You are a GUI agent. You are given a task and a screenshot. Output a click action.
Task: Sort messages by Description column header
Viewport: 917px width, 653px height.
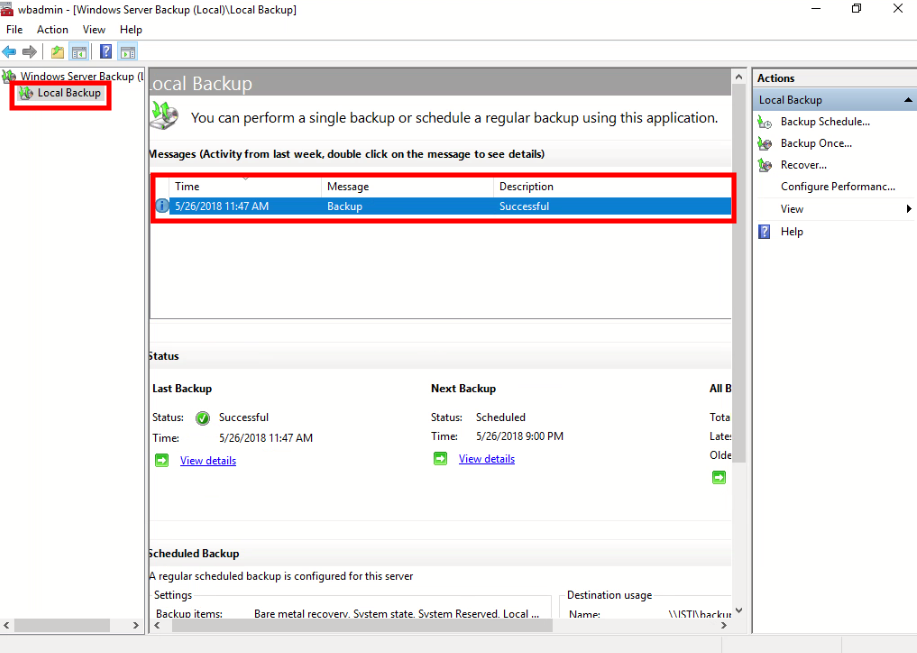coord(612,186)
